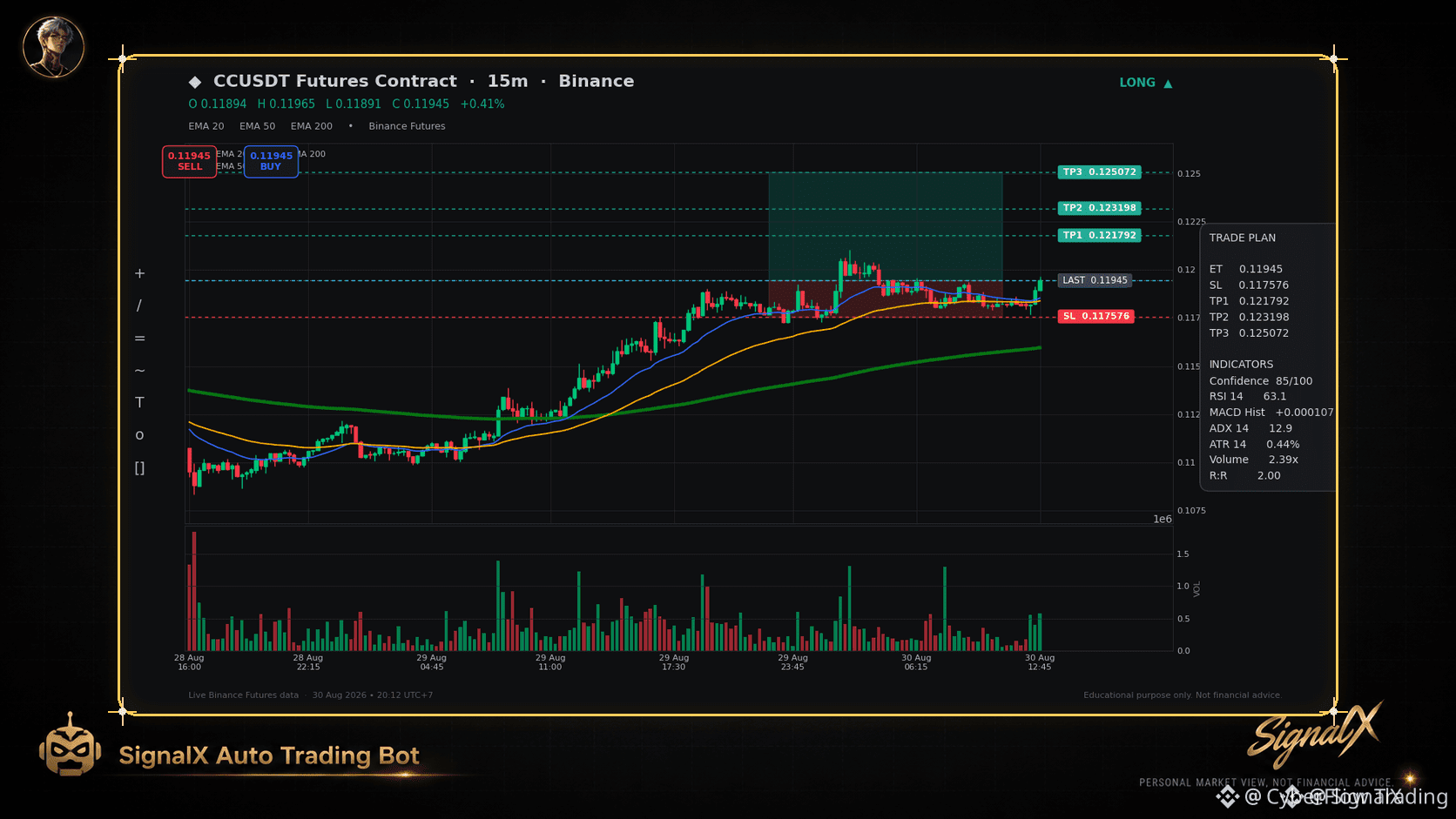Screen dimensions: 1456x819
Task: Click the SignalX Auto Trading Bot title
Action: click(x=269, y=755)
